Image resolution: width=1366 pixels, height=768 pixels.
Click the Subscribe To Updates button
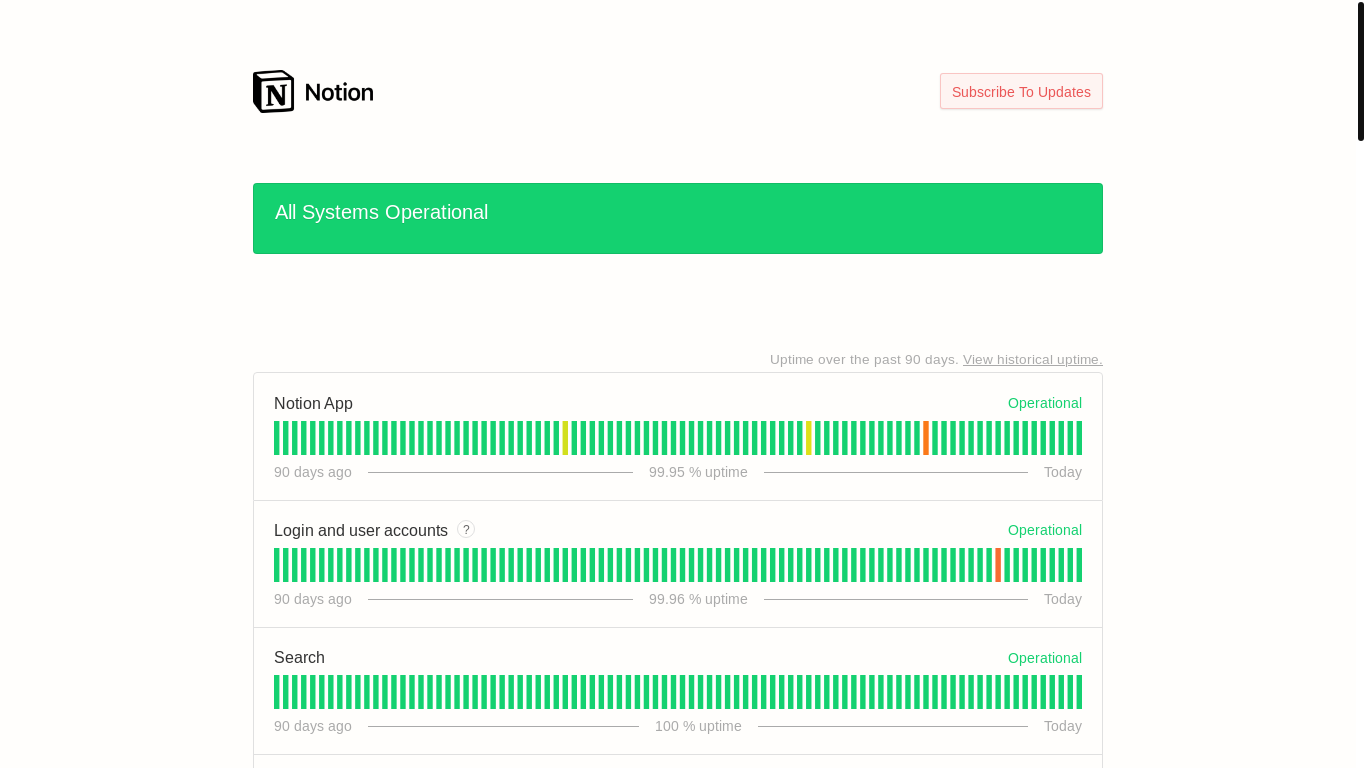[x=1021, y=91]
